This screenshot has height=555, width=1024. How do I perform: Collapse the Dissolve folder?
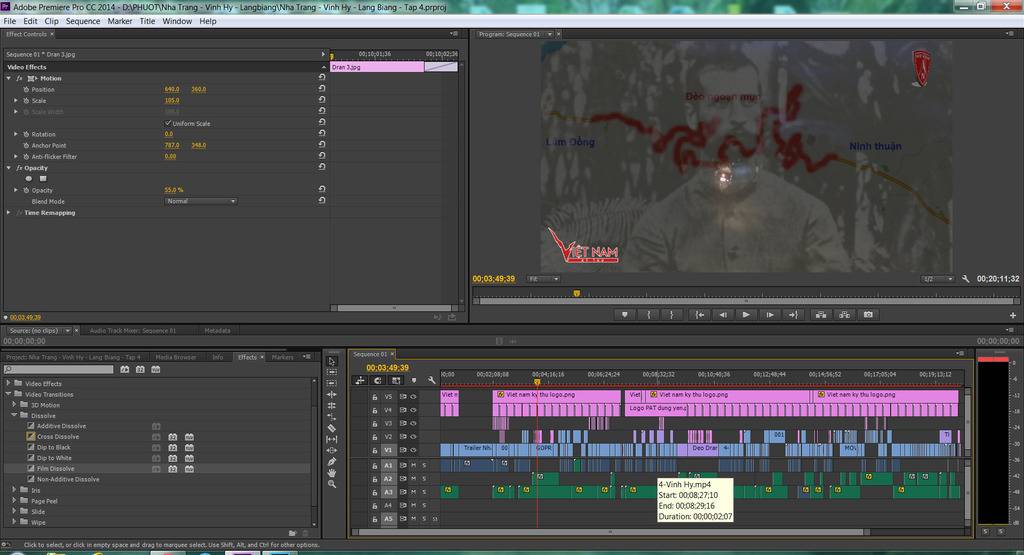coord(14,415)
